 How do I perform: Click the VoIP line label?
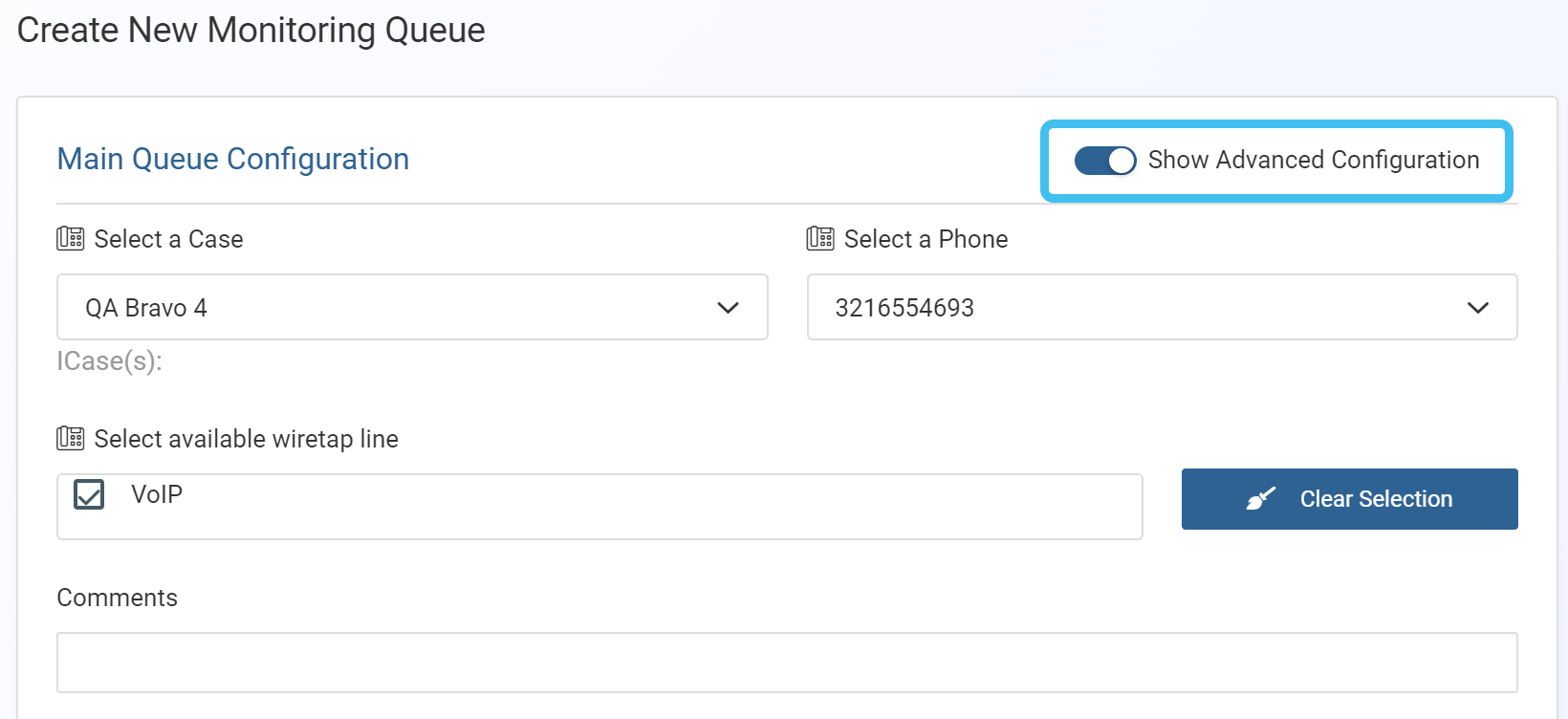[x=157, y=494]
